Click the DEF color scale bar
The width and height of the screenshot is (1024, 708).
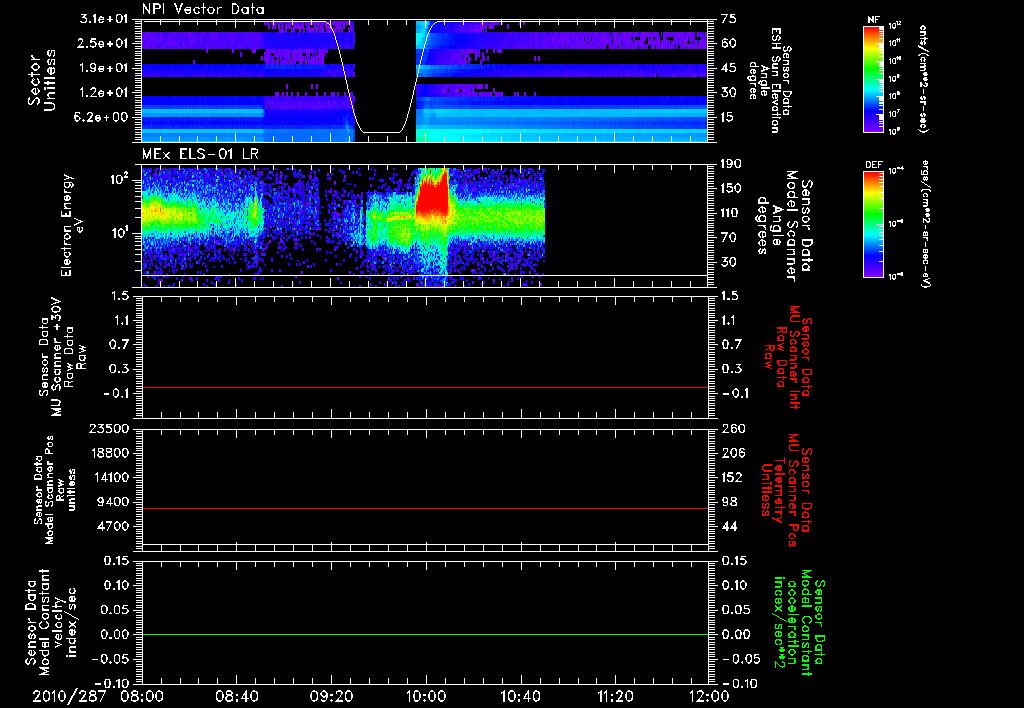tap(873, 224)
